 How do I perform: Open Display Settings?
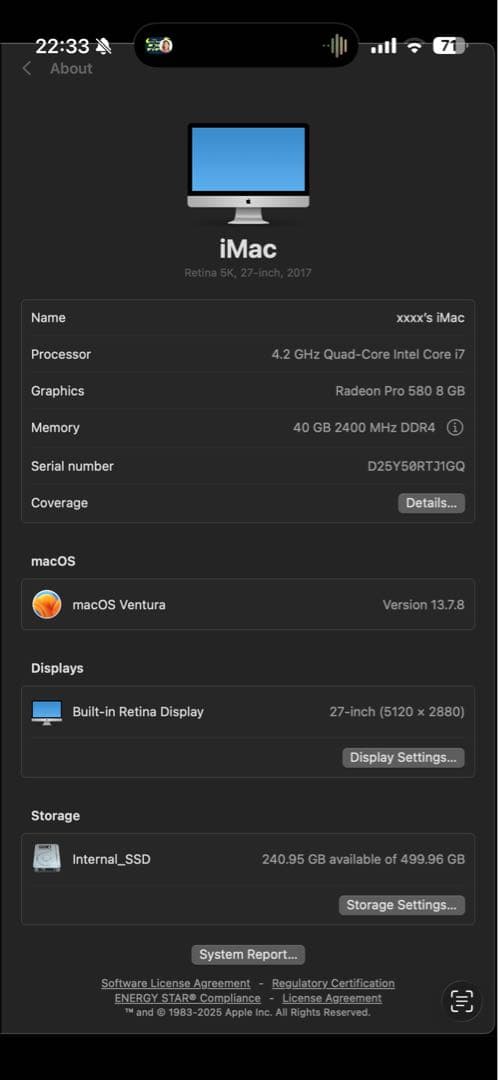click(403, 758)
